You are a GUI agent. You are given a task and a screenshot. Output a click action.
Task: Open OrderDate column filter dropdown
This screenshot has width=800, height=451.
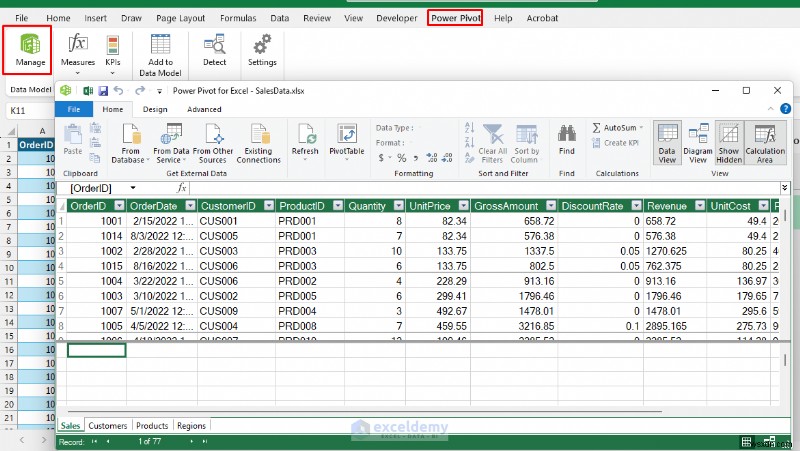(190, 206)
